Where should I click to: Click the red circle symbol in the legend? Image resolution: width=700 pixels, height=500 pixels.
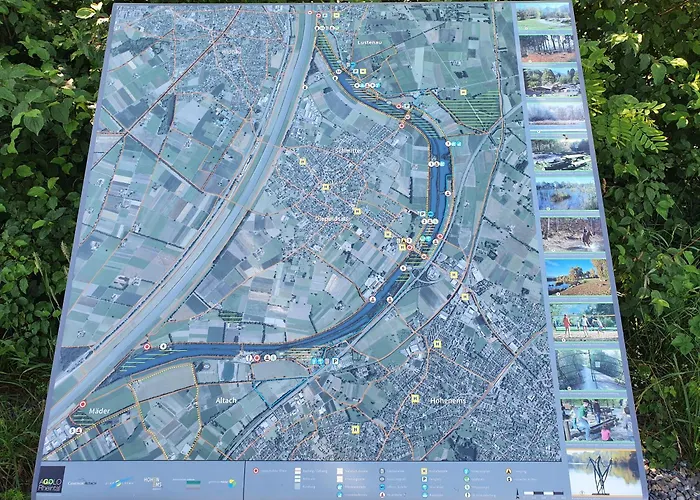[x=258, y=470]
